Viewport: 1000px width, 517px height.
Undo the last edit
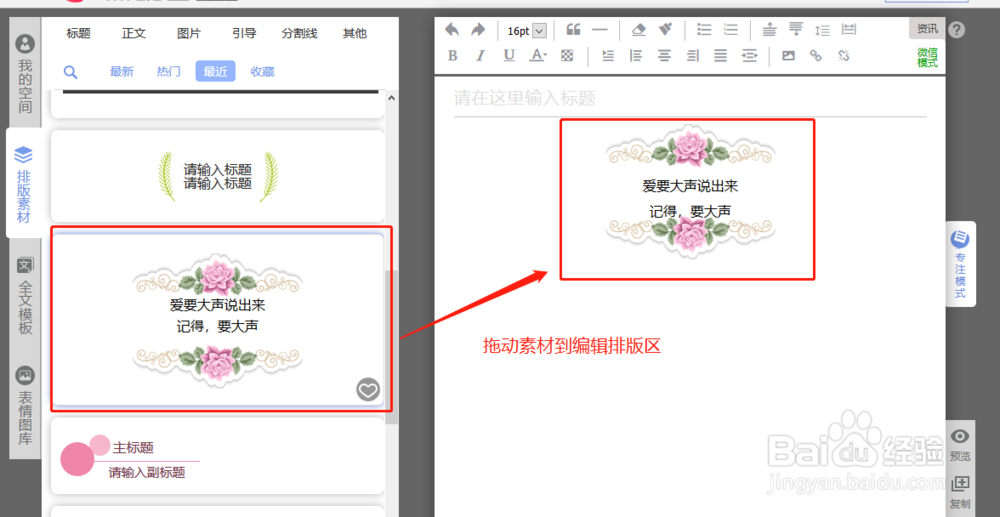tap(452, 29)
